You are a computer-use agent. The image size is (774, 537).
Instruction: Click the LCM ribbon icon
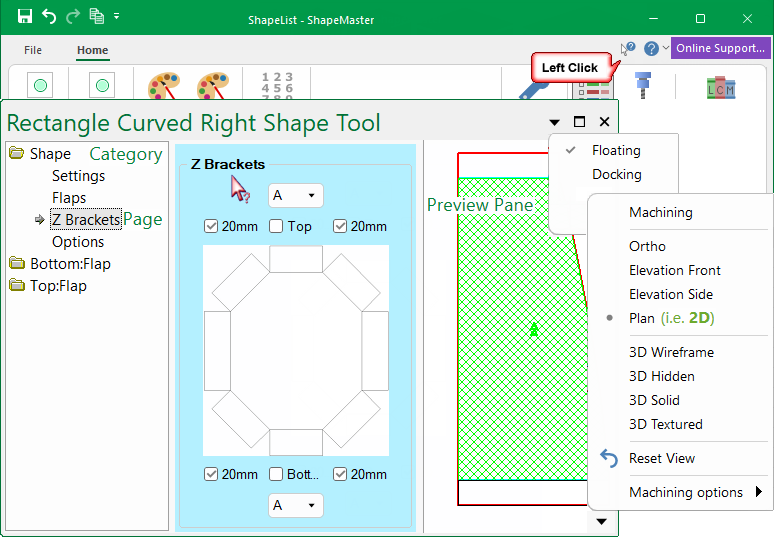(720, 87)
